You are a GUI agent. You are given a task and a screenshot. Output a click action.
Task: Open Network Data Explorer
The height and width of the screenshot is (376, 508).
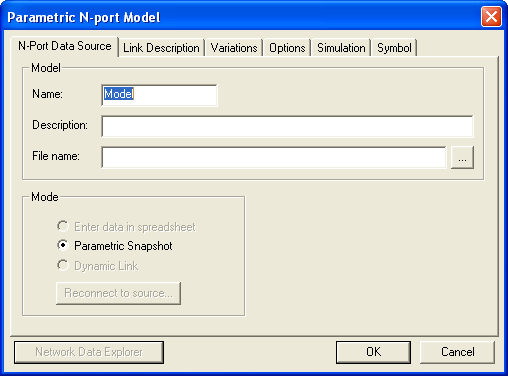(x=89, y=352)
